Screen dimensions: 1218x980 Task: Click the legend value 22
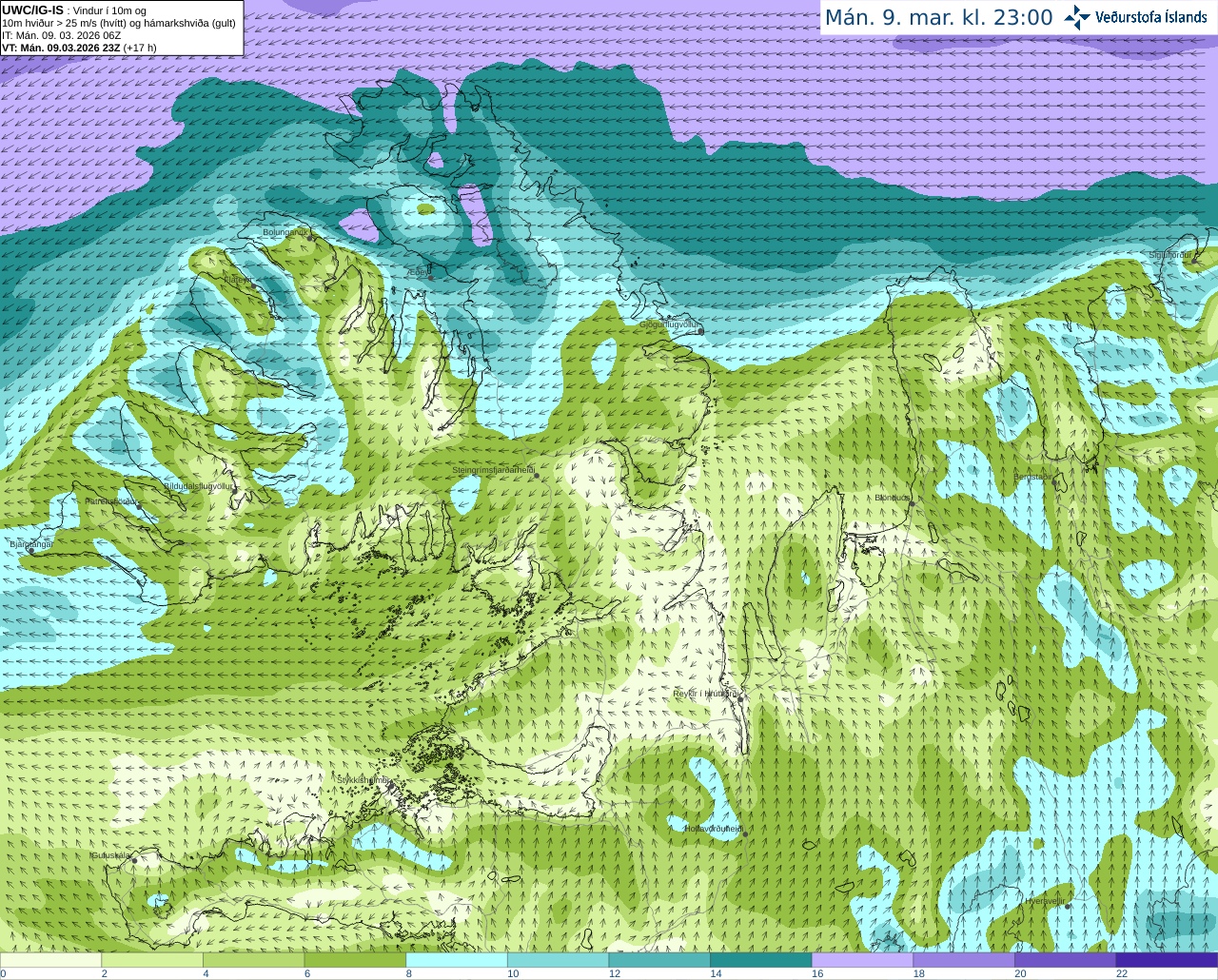[x=1122, y=973]
